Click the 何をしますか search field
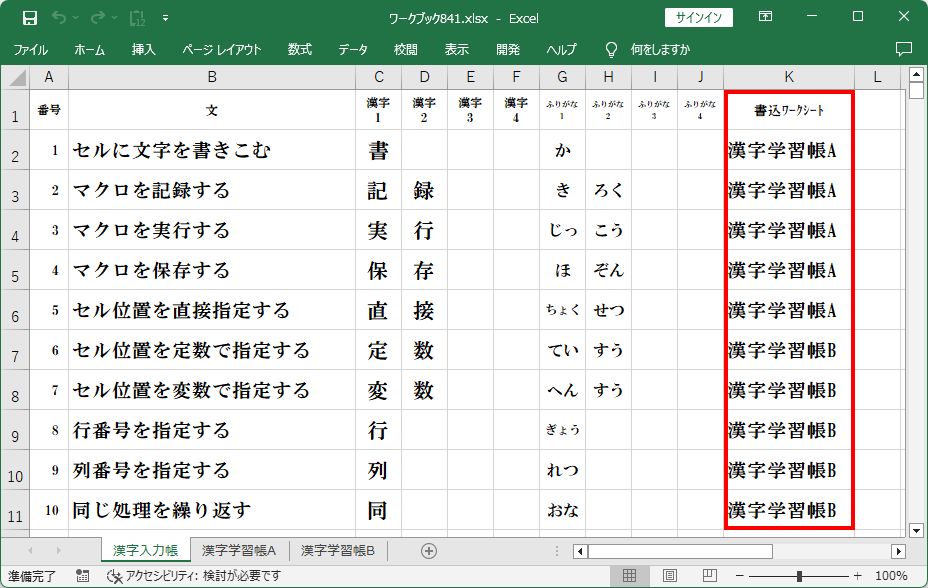This screenshot has width=928, height=588. [x=660, y=50]
